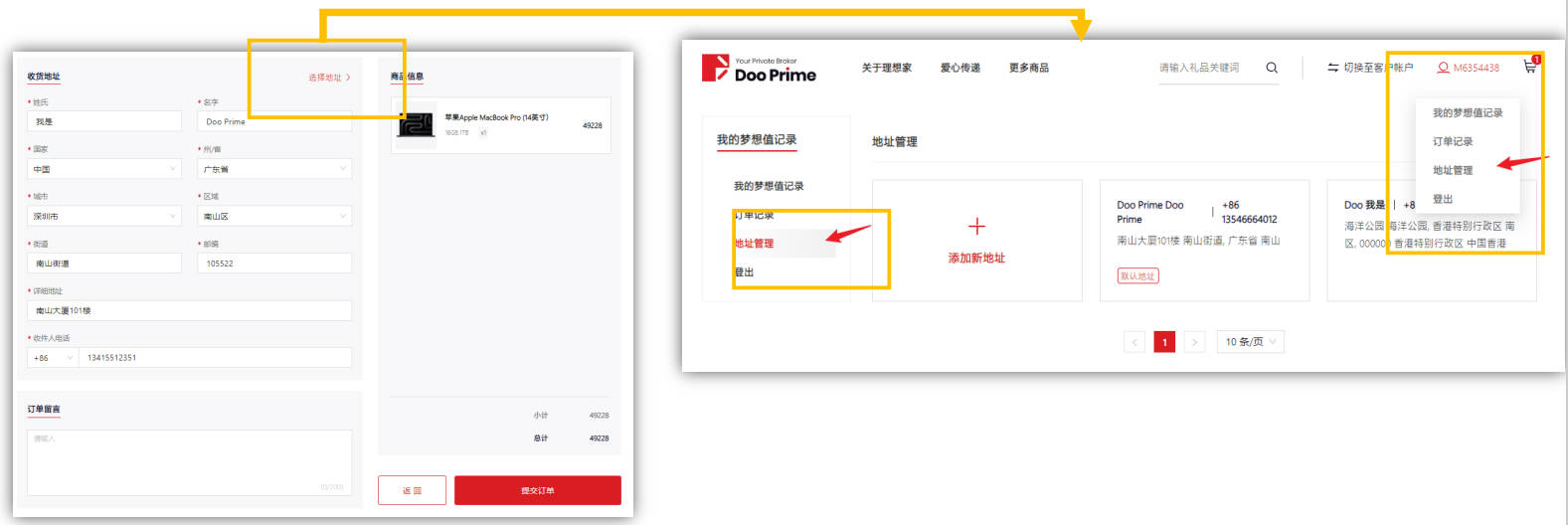
Task: Select 我的梦想值记录 in the account dropdown menu
Action: (x=1468, y=112)
